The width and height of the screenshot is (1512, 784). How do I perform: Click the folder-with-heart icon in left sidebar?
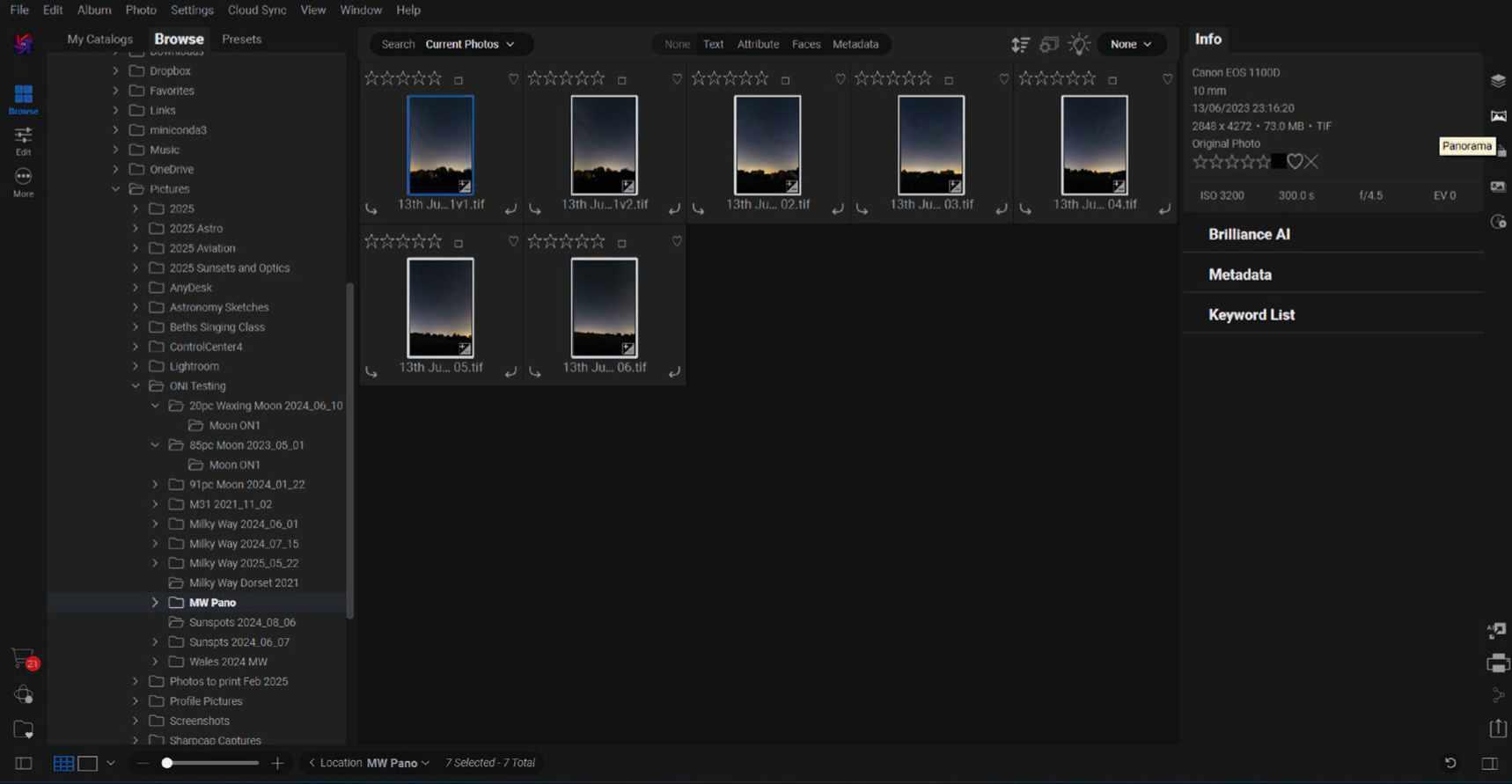coord(24,729)
